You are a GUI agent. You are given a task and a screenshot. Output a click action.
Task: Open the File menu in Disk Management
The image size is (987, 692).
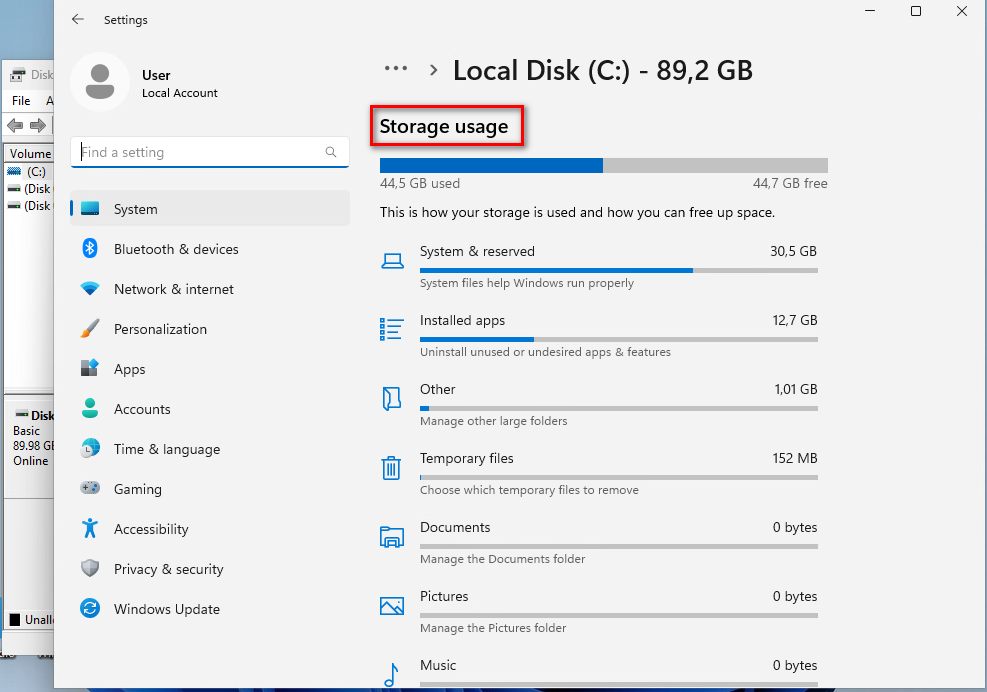point(20,100)
